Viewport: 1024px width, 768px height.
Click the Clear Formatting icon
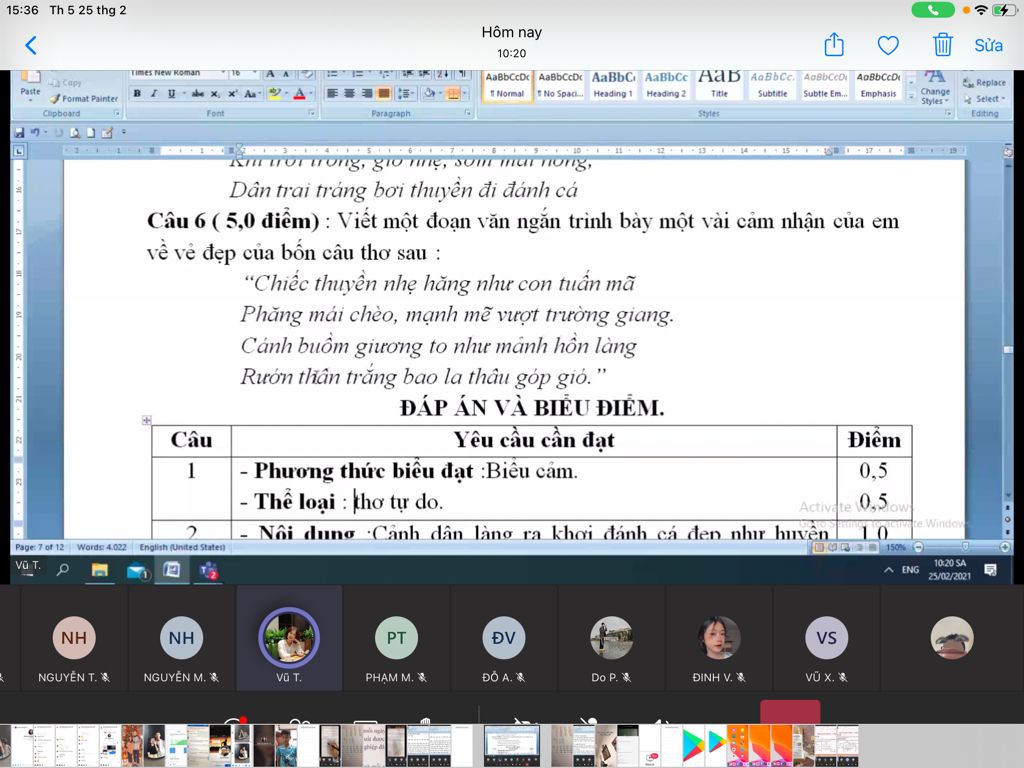[307, 74]
